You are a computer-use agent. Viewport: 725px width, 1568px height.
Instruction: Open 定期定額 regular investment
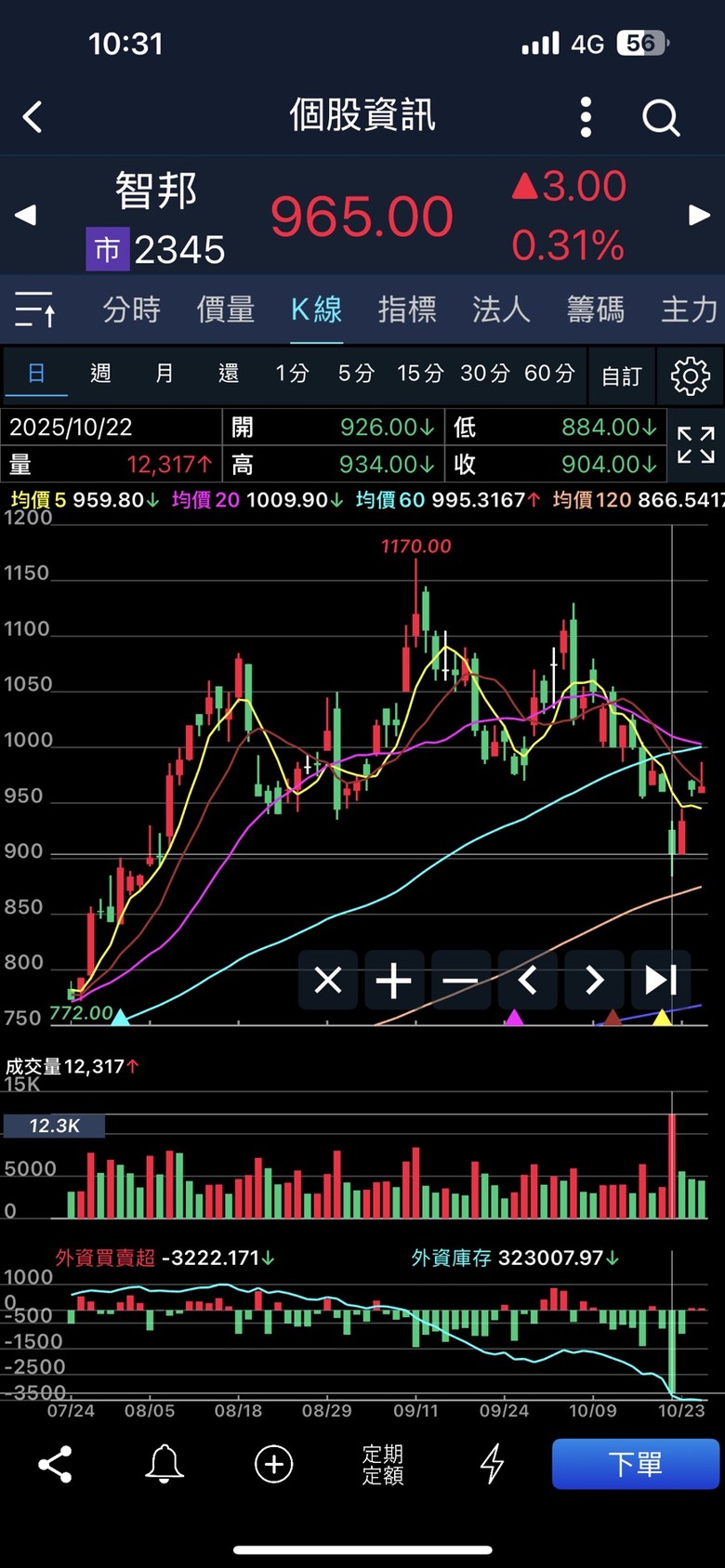[x=383, y=1464]
